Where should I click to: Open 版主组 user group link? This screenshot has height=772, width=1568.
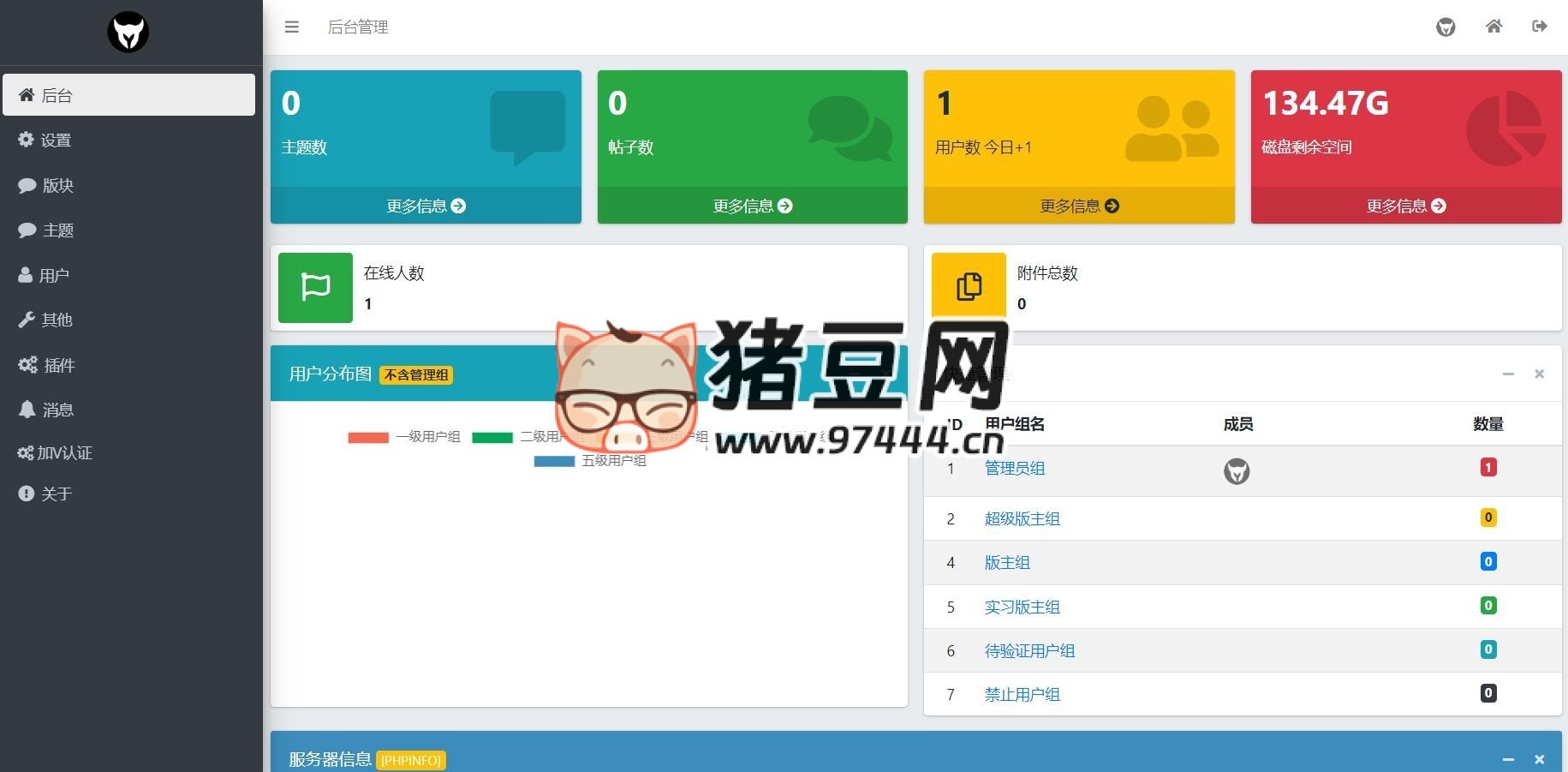(x=1007, y=562)
